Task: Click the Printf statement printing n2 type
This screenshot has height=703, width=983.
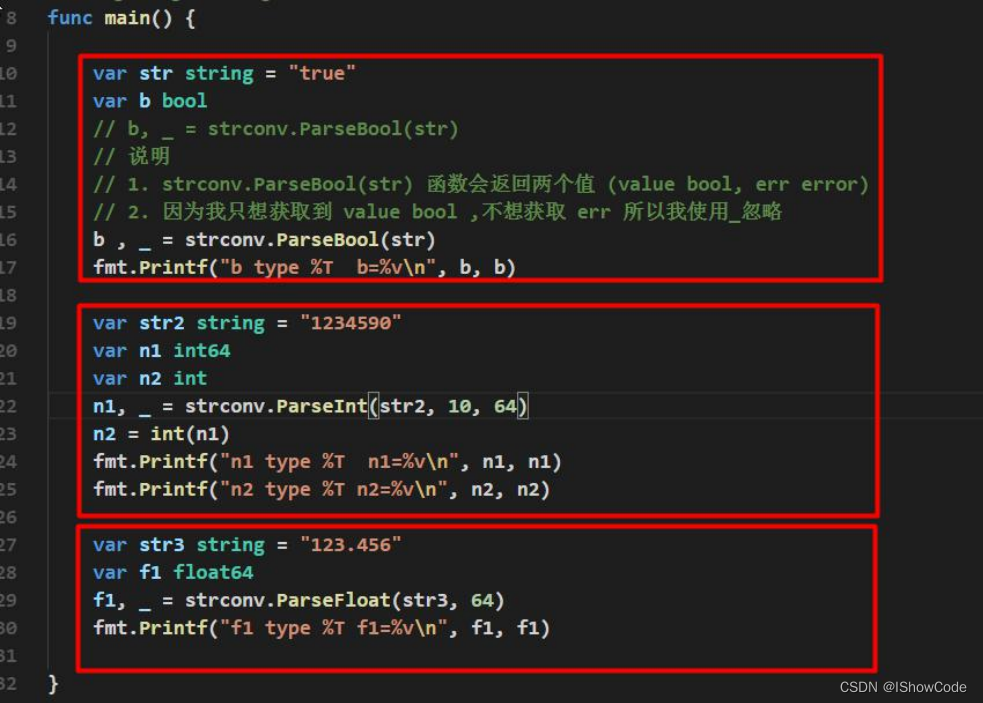Action: tap(321, 489)
